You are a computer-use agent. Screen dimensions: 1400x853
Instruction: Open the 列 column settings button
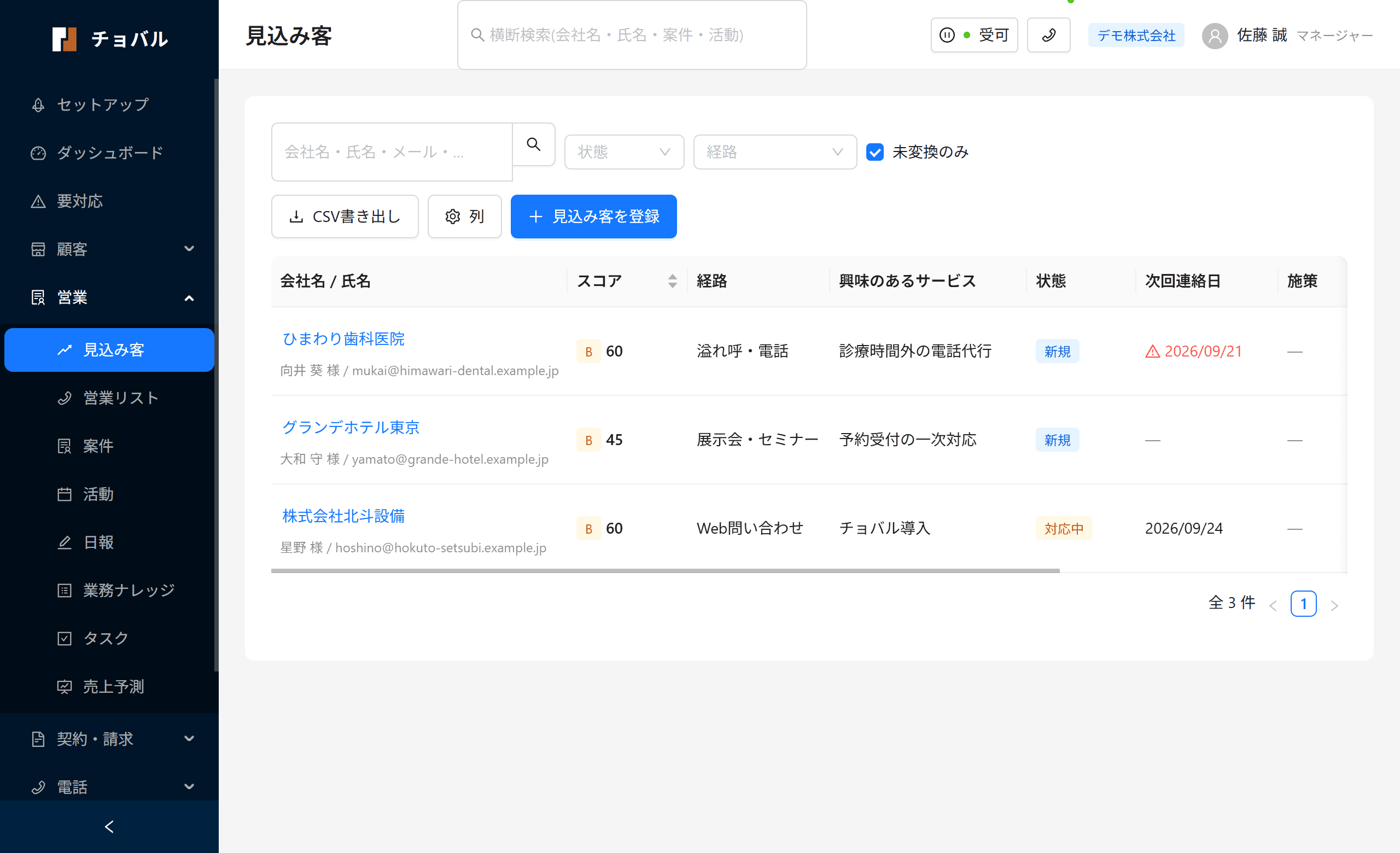point(464,217)
